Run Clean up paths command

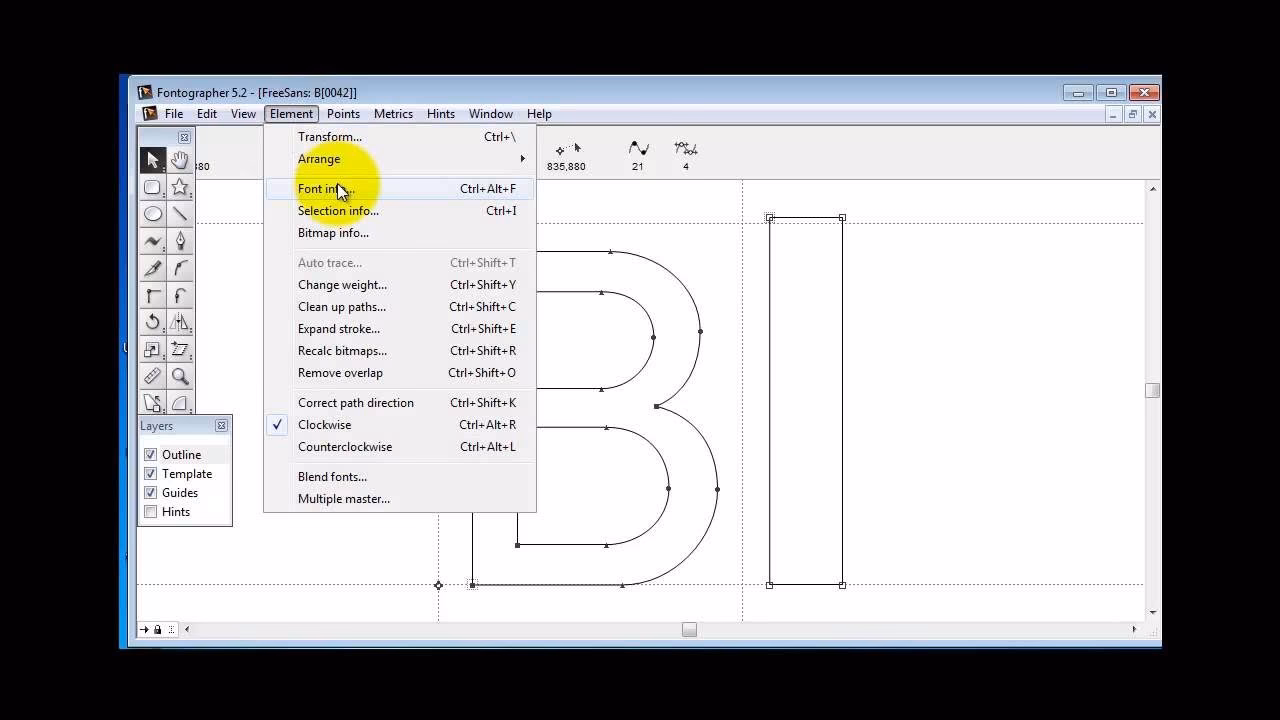(x=341, y=306)
